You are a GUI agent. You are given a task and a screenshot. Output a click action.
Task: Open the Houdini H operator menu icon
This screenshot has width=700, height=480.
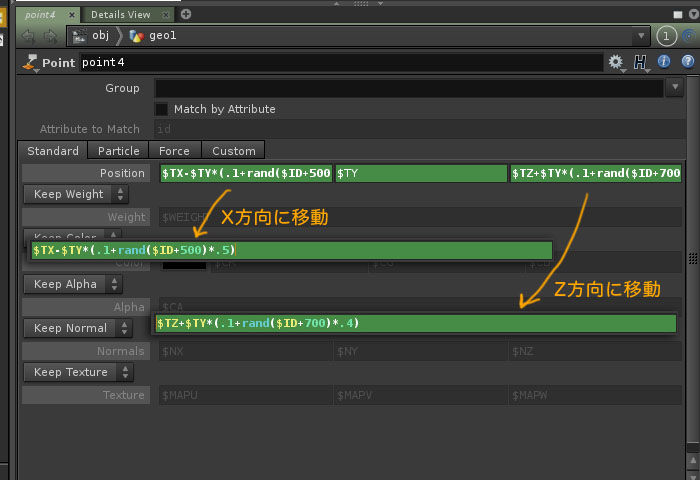click(640, 63)
